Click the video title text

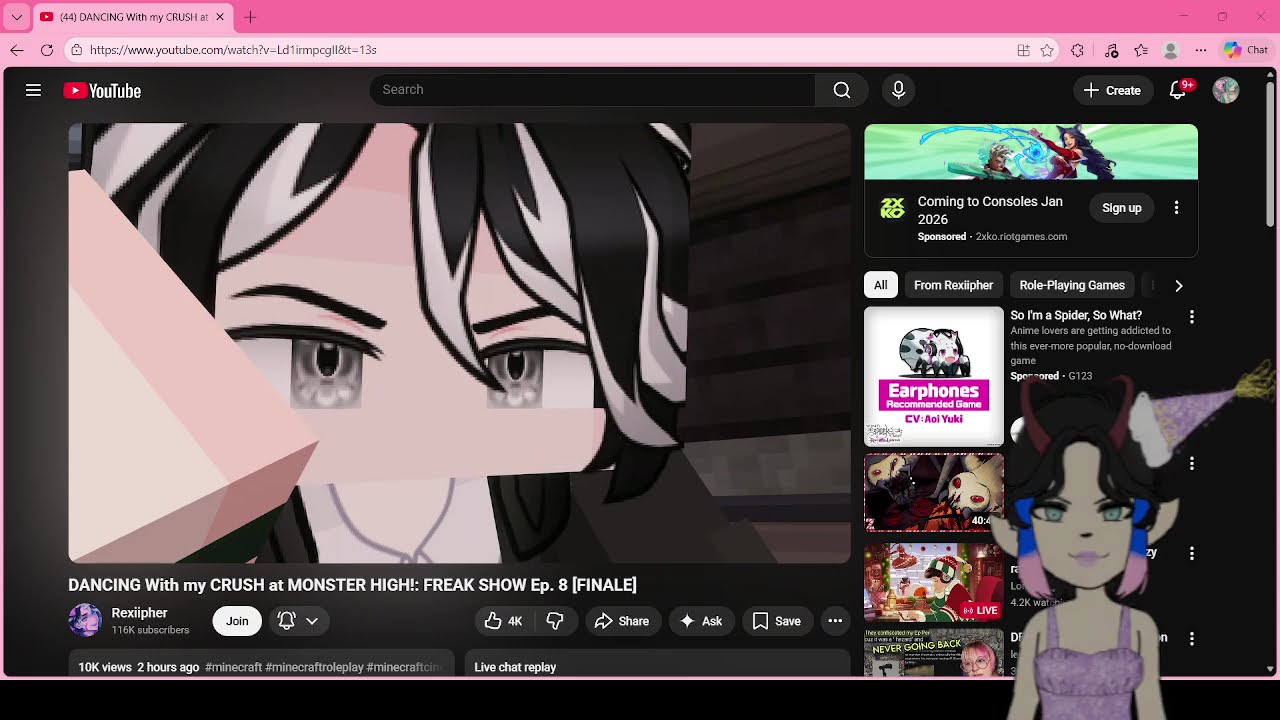352,585
